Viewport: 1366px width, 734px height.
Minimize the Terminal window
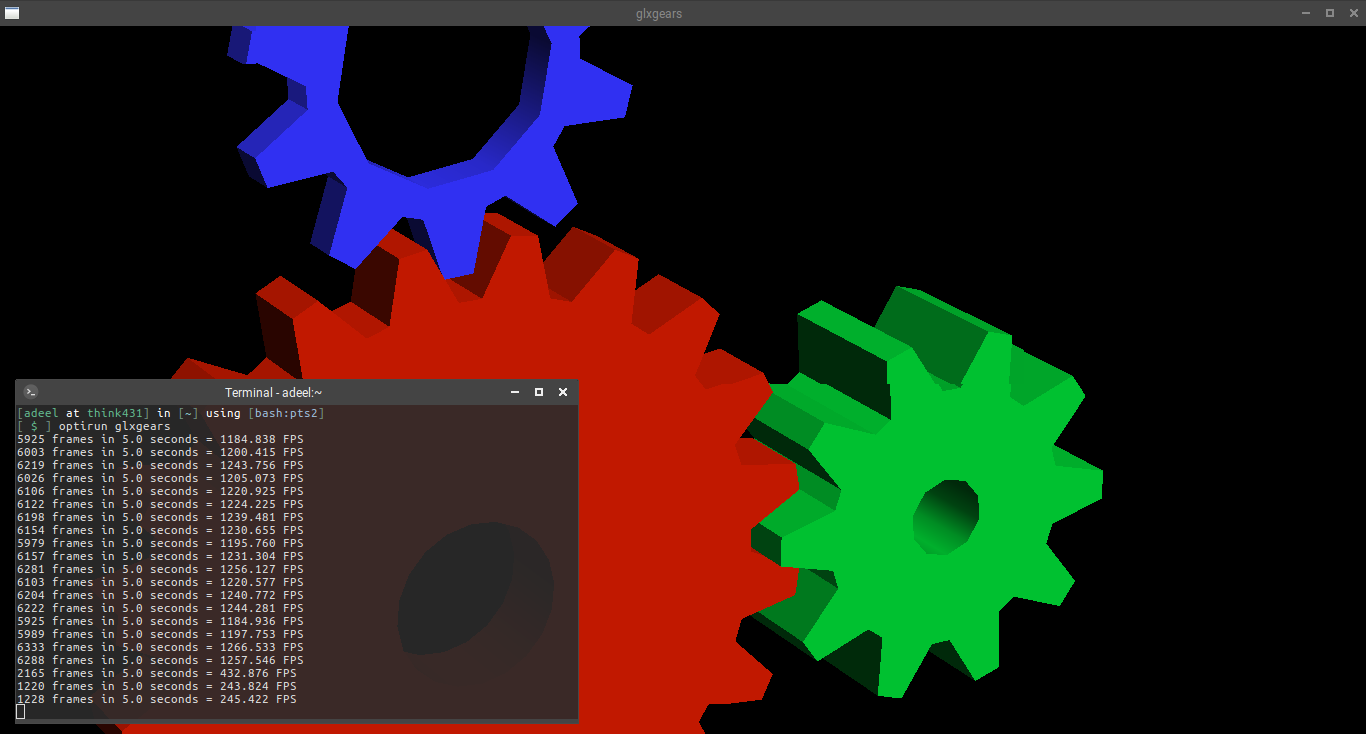coord(515,392)
